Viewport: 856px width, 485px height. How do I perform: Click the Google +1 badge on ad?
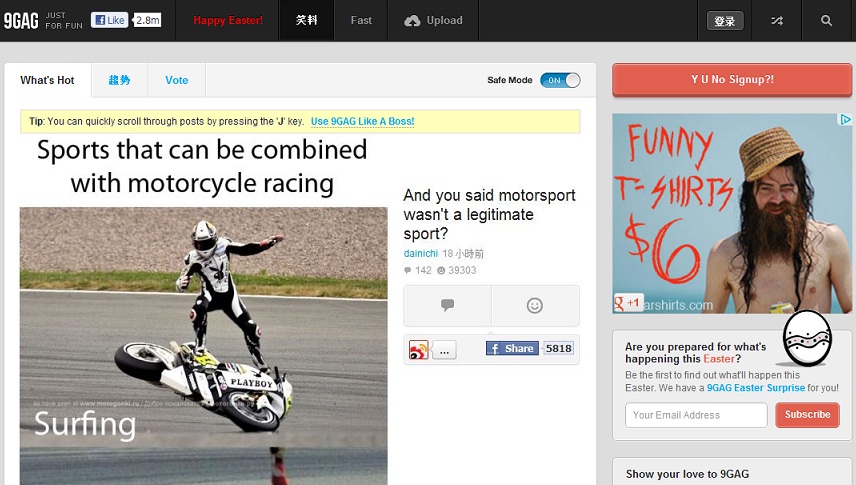(x=628, y=303)
